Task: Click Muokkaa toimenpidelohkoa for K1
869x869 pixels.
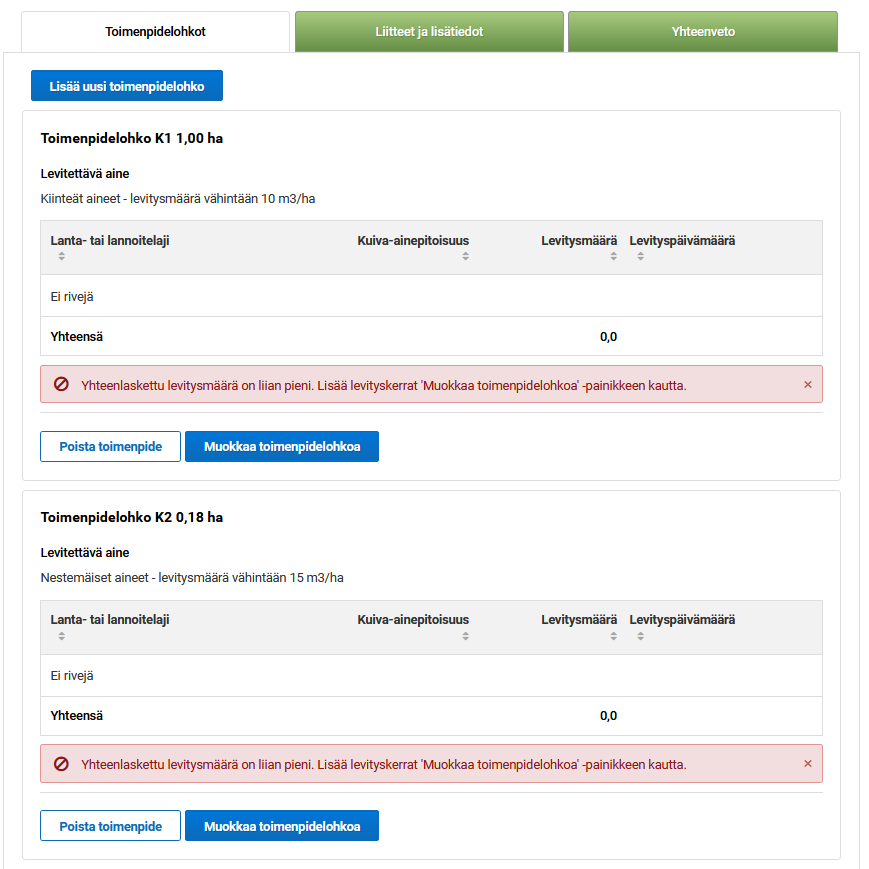Action: coord(282,447)
